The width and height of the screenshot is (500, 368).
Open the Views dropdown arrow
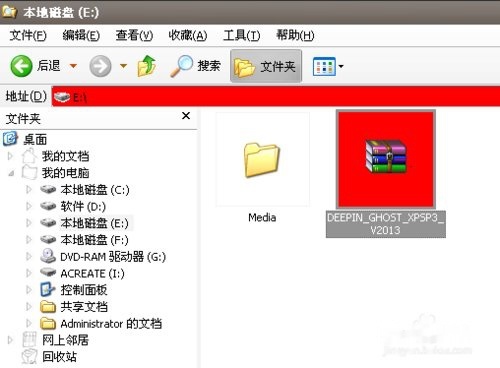tap(341, 66)
